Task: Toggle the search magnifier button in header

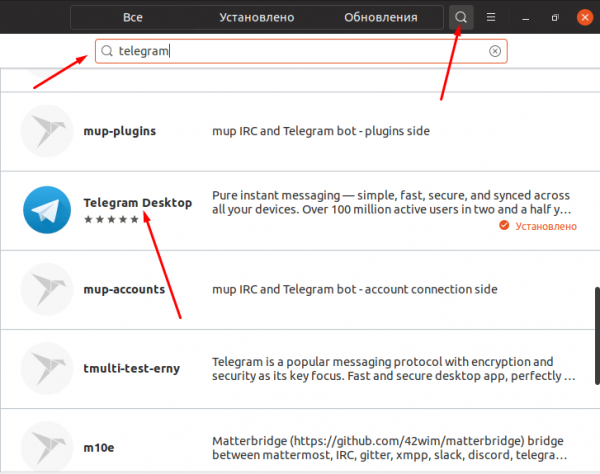Action: click(x=461, y=17)
